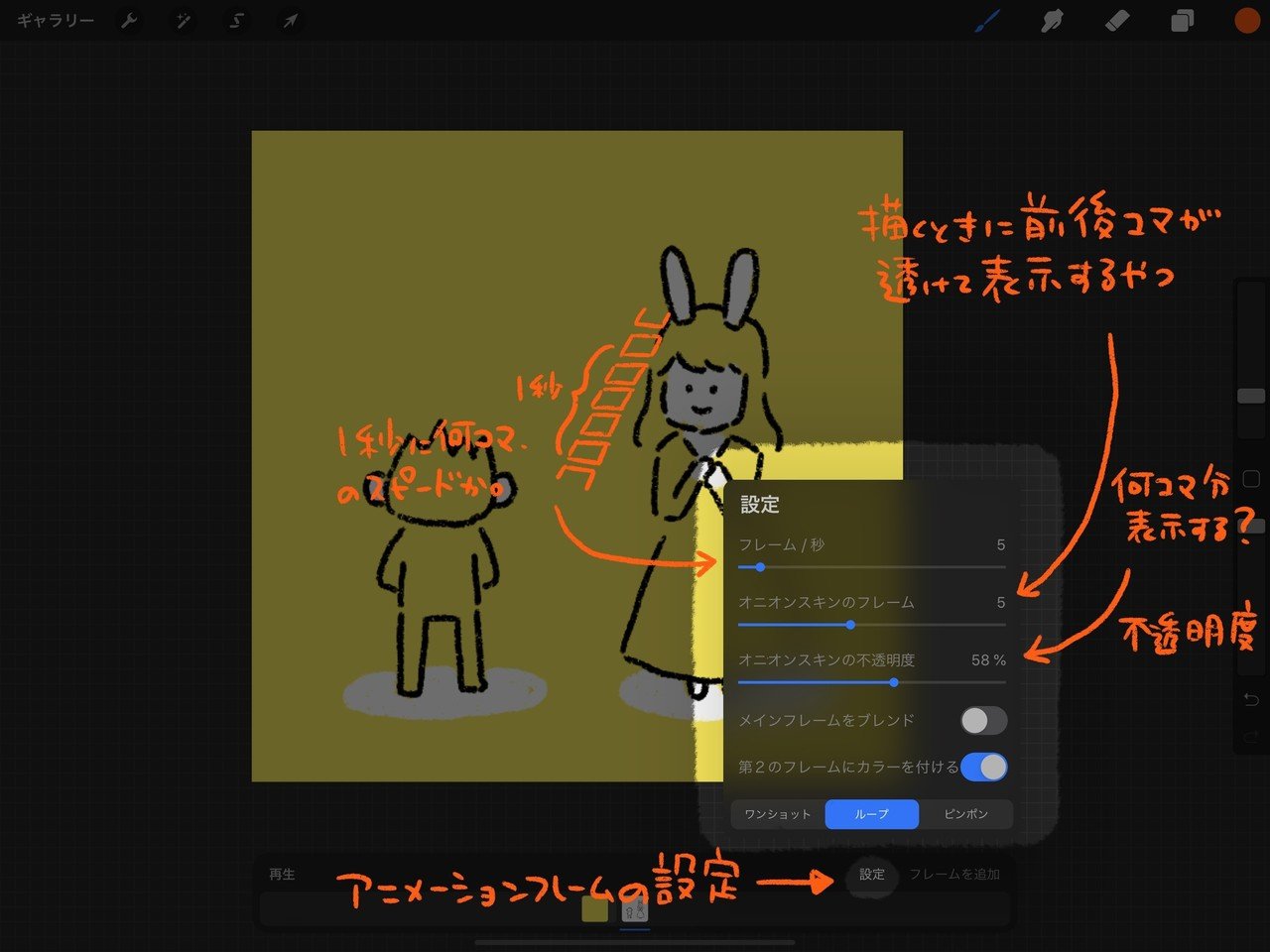This screenshot has height=952, width=1270.
Task: Select ワンショット playback mode
Action: pyautogui.click(x=776, y=814)
